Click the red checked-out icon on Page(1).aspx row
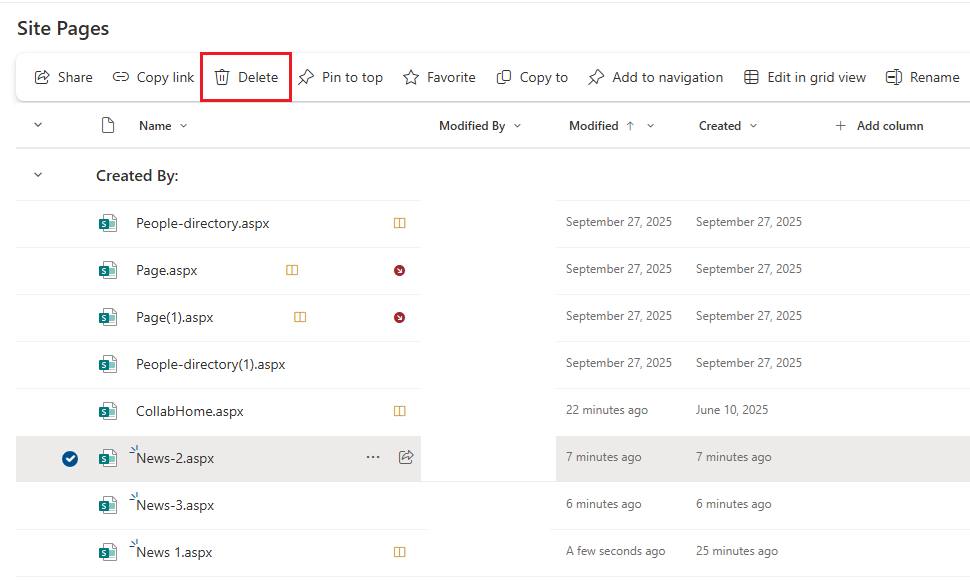The width and height of the screenshot is (970, 580). [400, 317]
